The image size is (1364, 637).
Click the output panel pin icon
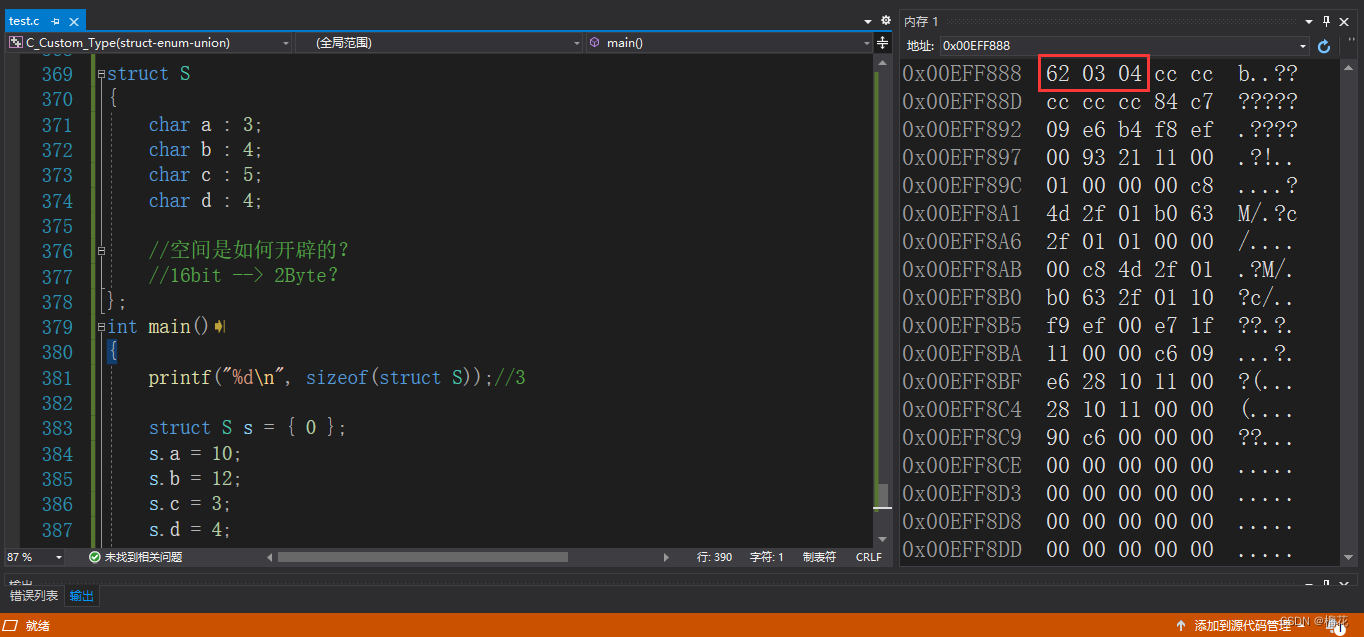point(1327,581)
